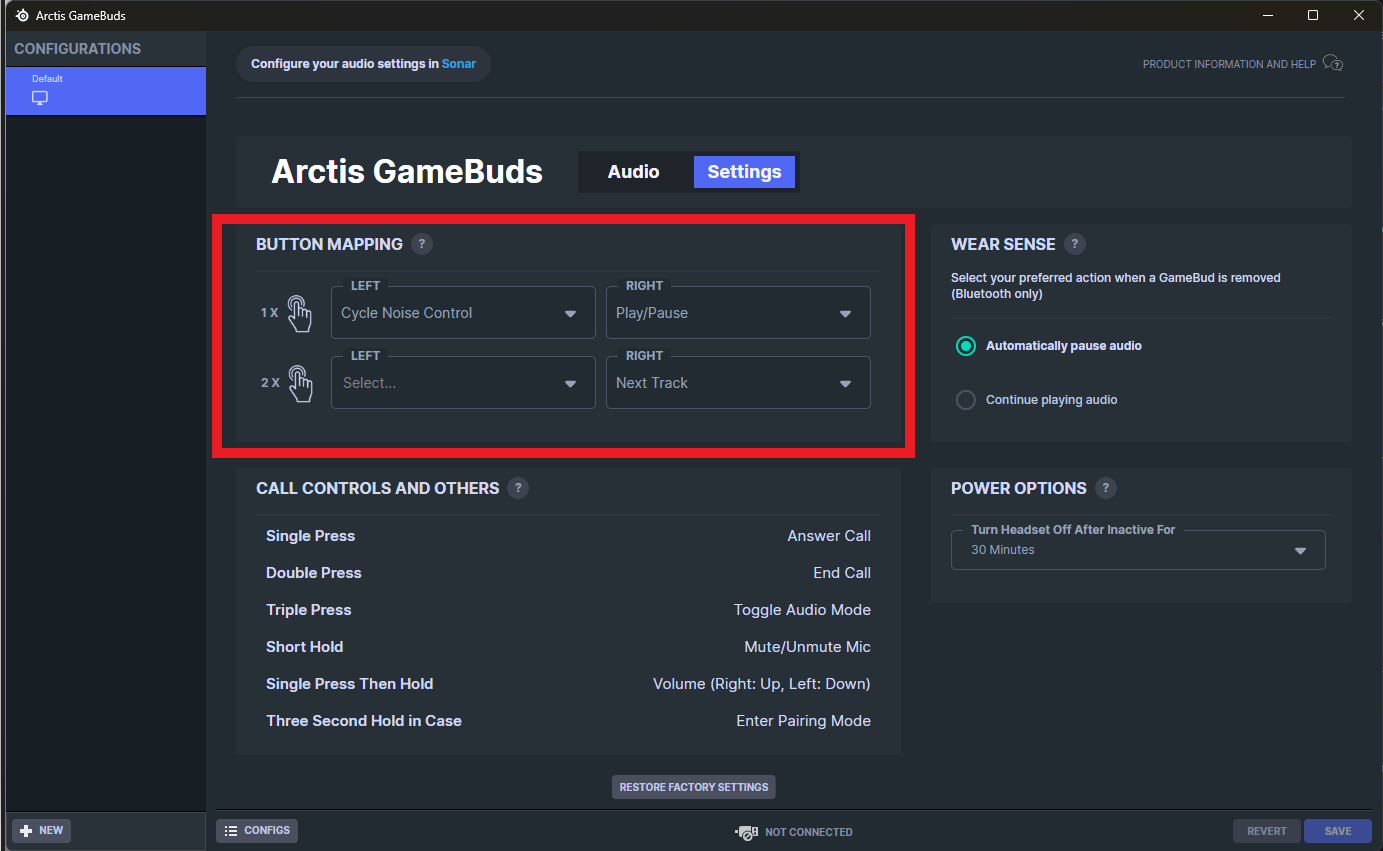1383x851 pixels.
Task: Click the End Call value text
Action: (x=842, y=573)
